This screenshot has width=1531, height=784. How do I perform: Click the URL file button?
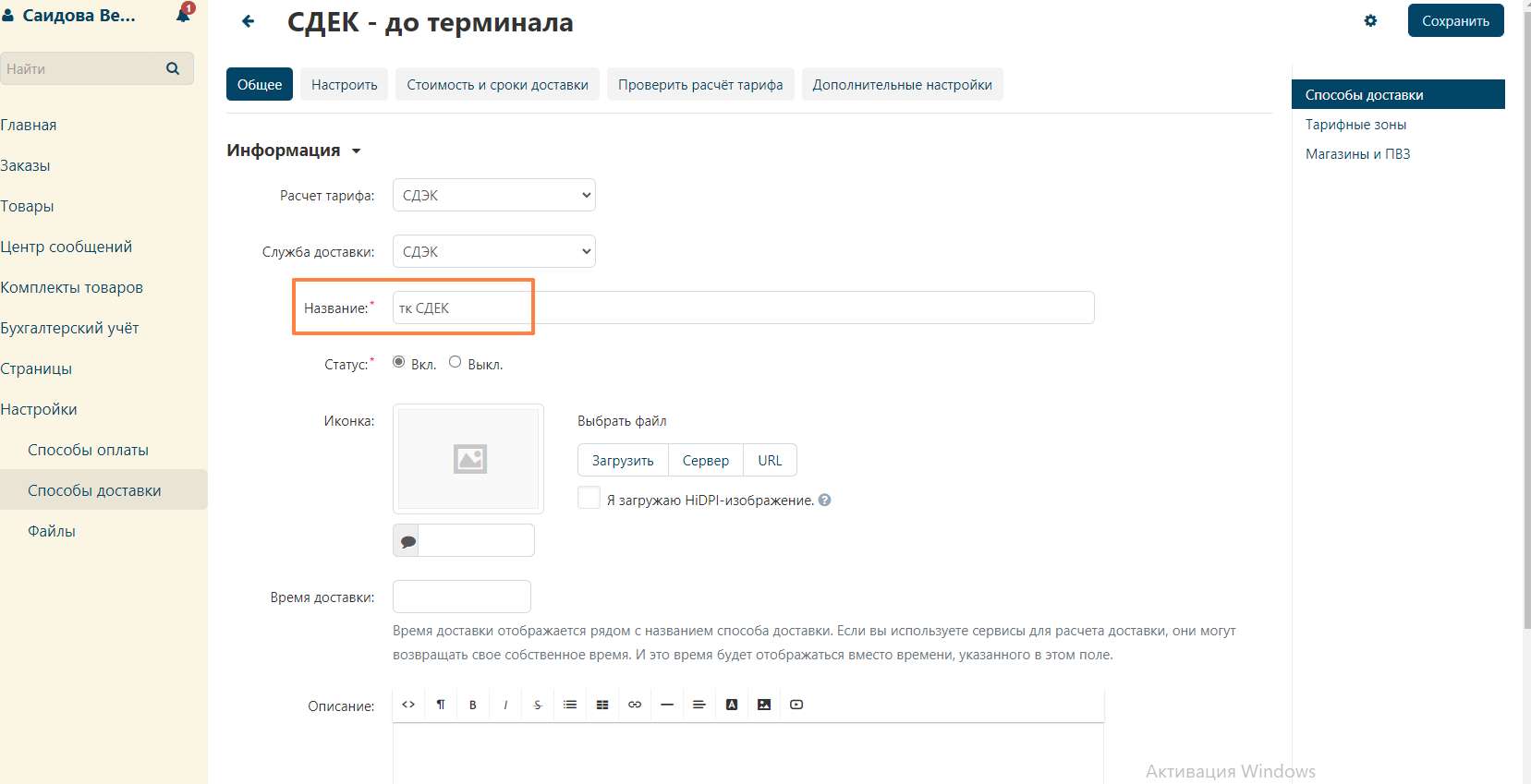coord(770,460)
